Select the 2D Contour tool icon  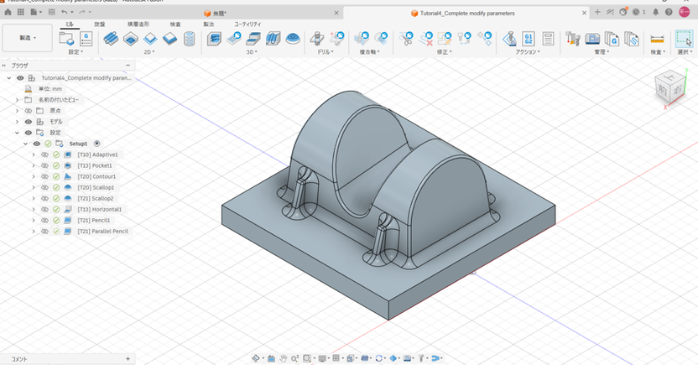(x=170, y=39)
